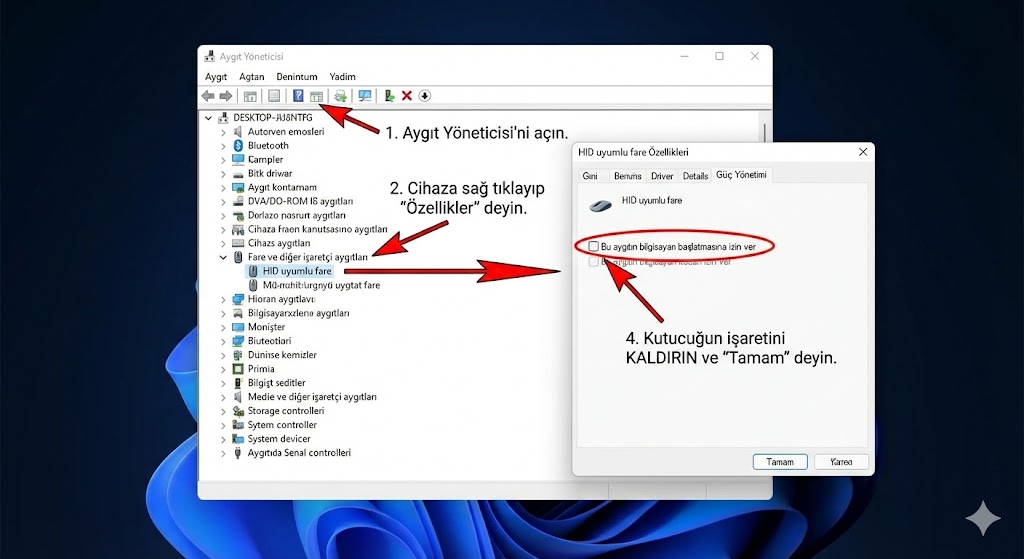
Task: Close the HID uyumlu fare Özellikleri dialog
Action: coord(863,152)
